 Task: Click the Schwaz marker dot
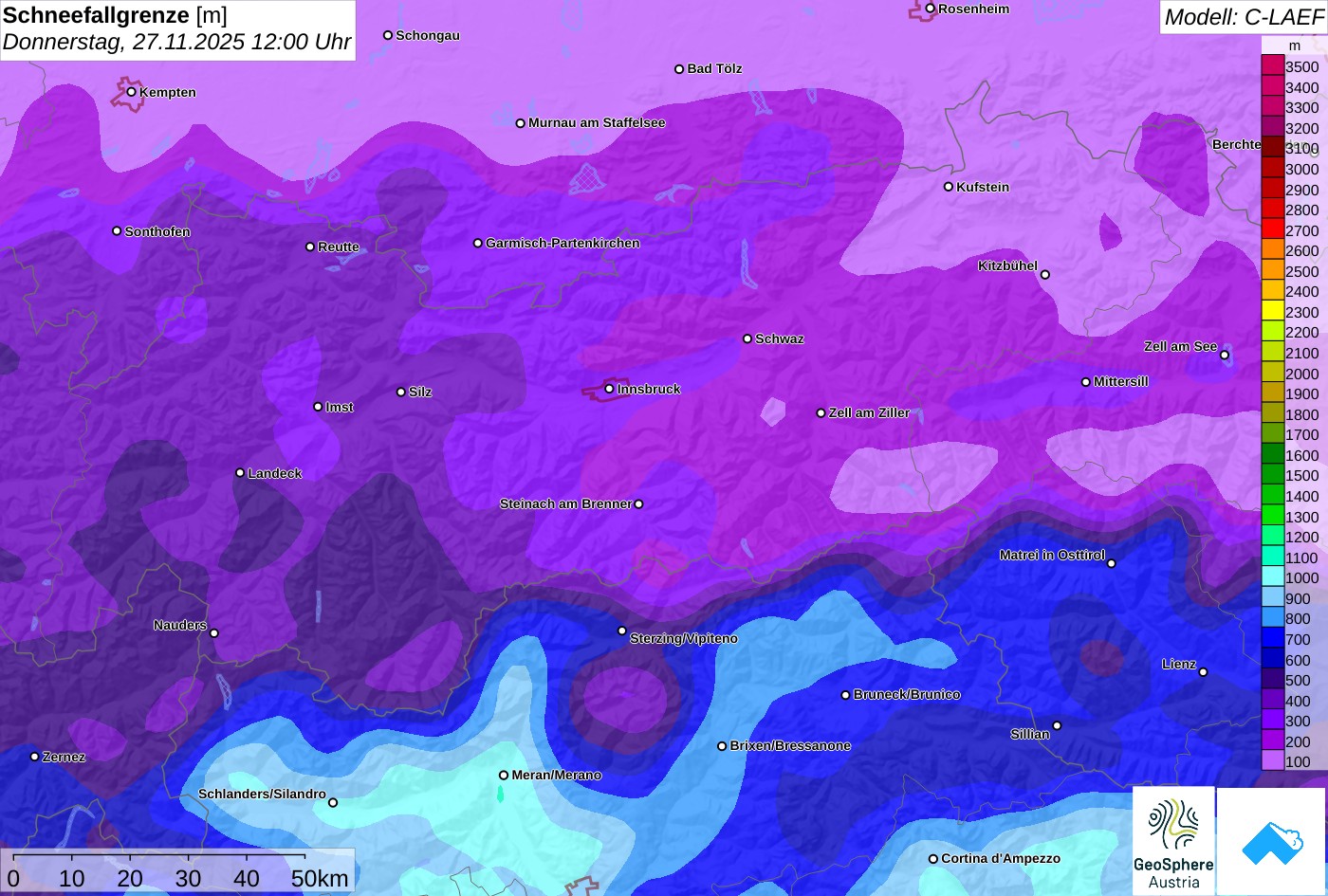(747, 338)
